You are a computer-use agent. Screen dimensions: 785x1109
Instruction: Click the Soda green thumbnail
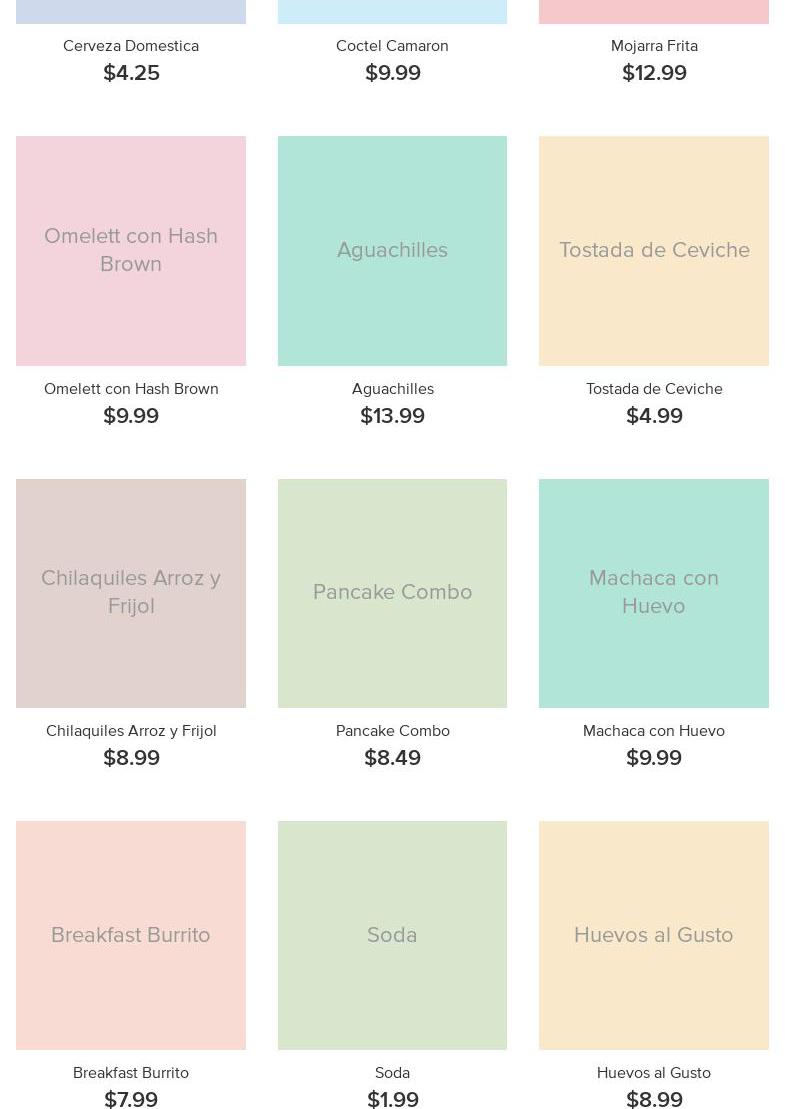point(392,935)
